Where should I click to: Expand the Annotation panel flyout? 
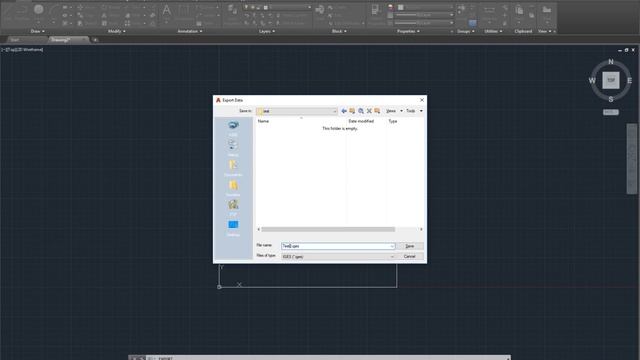(x=190, y=31)
